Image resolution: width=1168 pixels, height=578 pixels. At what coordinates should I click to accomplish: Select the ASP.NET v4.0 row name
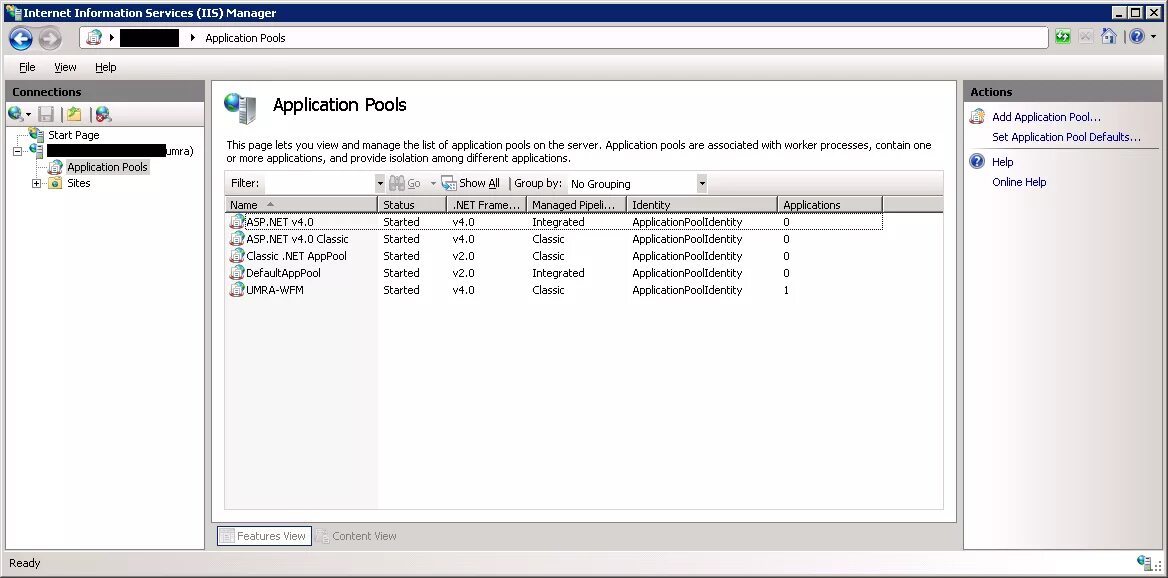point(279,221)
